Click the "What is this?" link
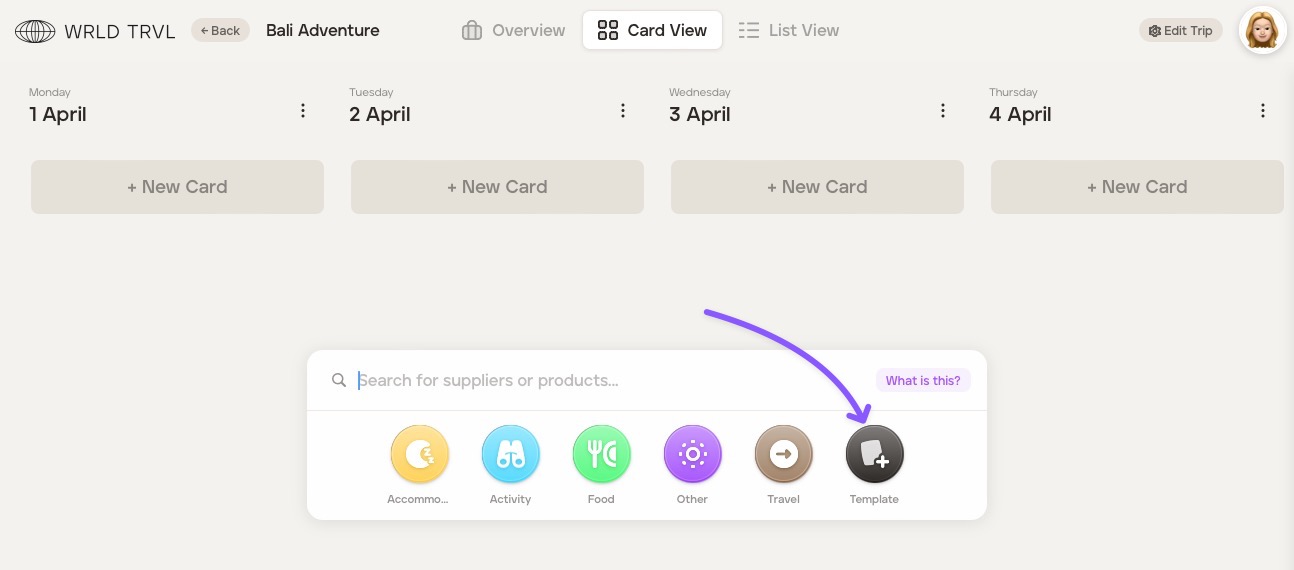The image size is (1294, 570). tap(922, 381)
